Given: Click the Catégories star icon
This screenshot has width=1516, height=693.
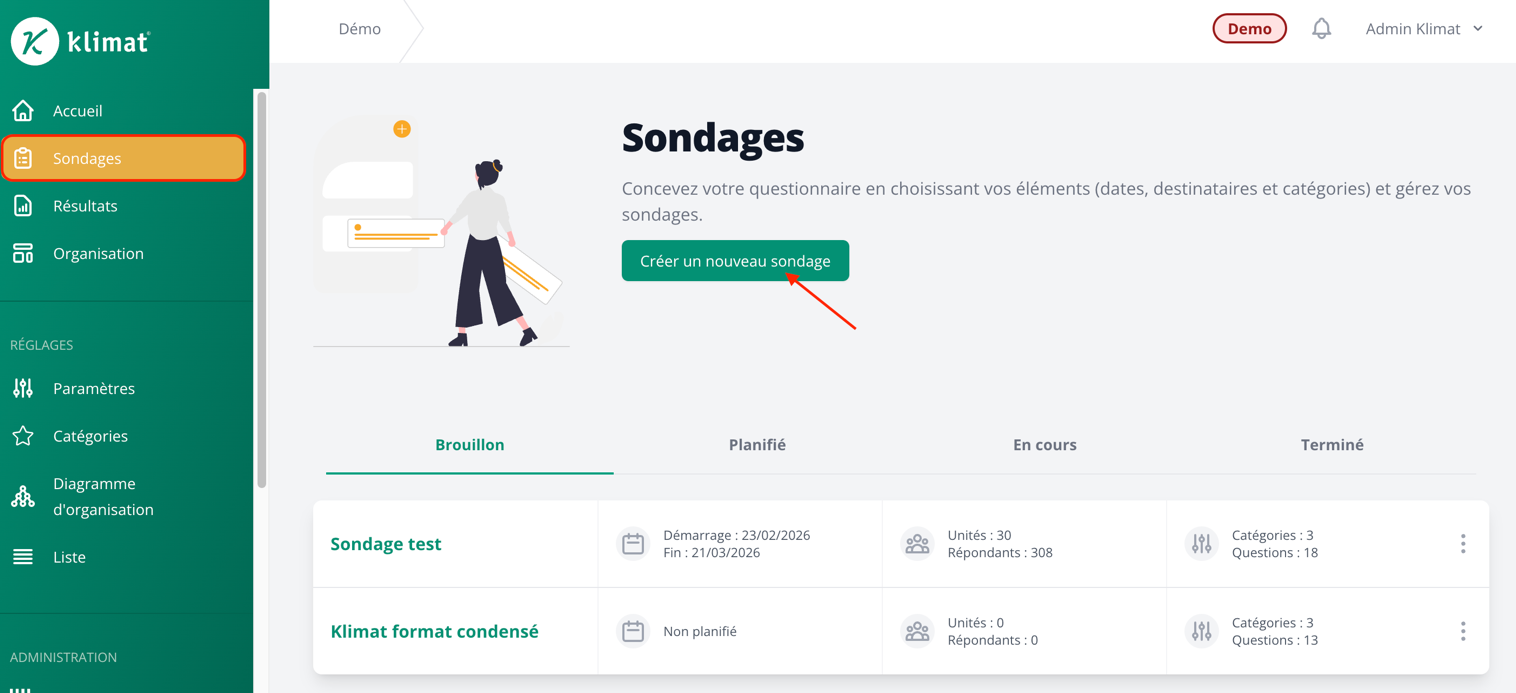Looking at the screenshot, I should [x=23, y=436].
